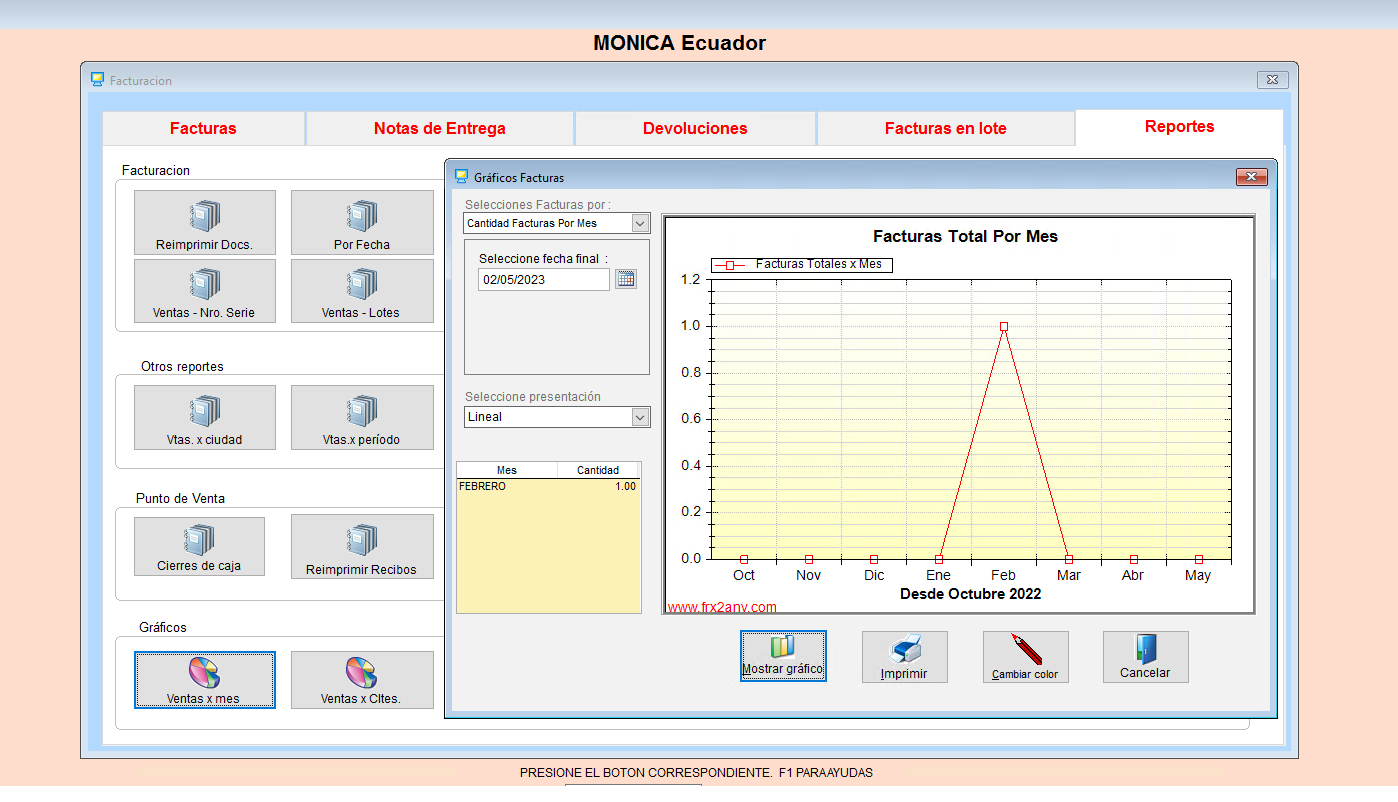
Task: Open the calendar date picker icon
Action: point(626,279)
